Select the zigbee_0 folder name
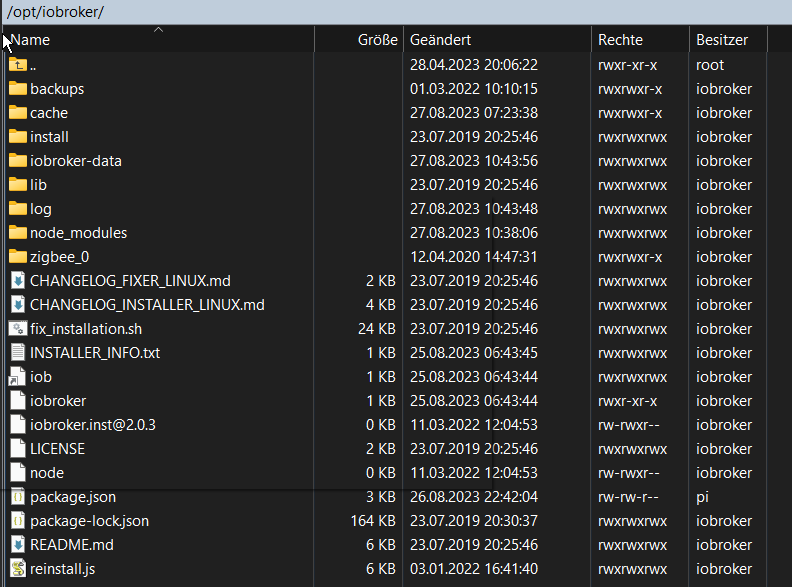 tap(60, 257)
